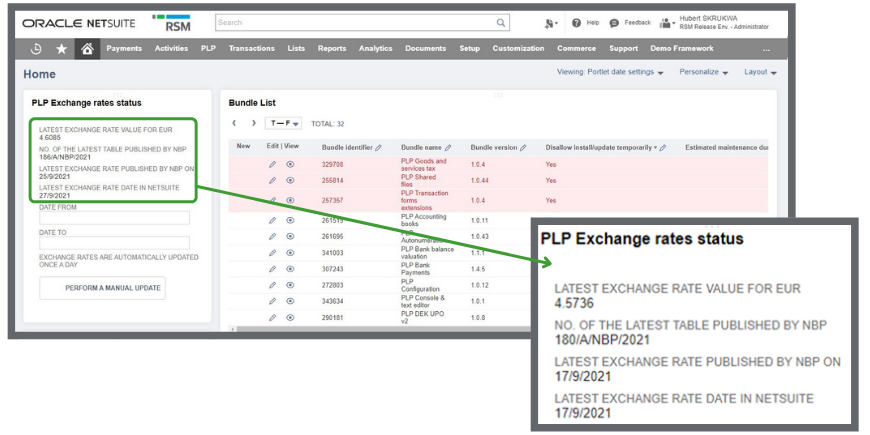
Task: Open the Demo Framework menu
Action: coord(682,49)
